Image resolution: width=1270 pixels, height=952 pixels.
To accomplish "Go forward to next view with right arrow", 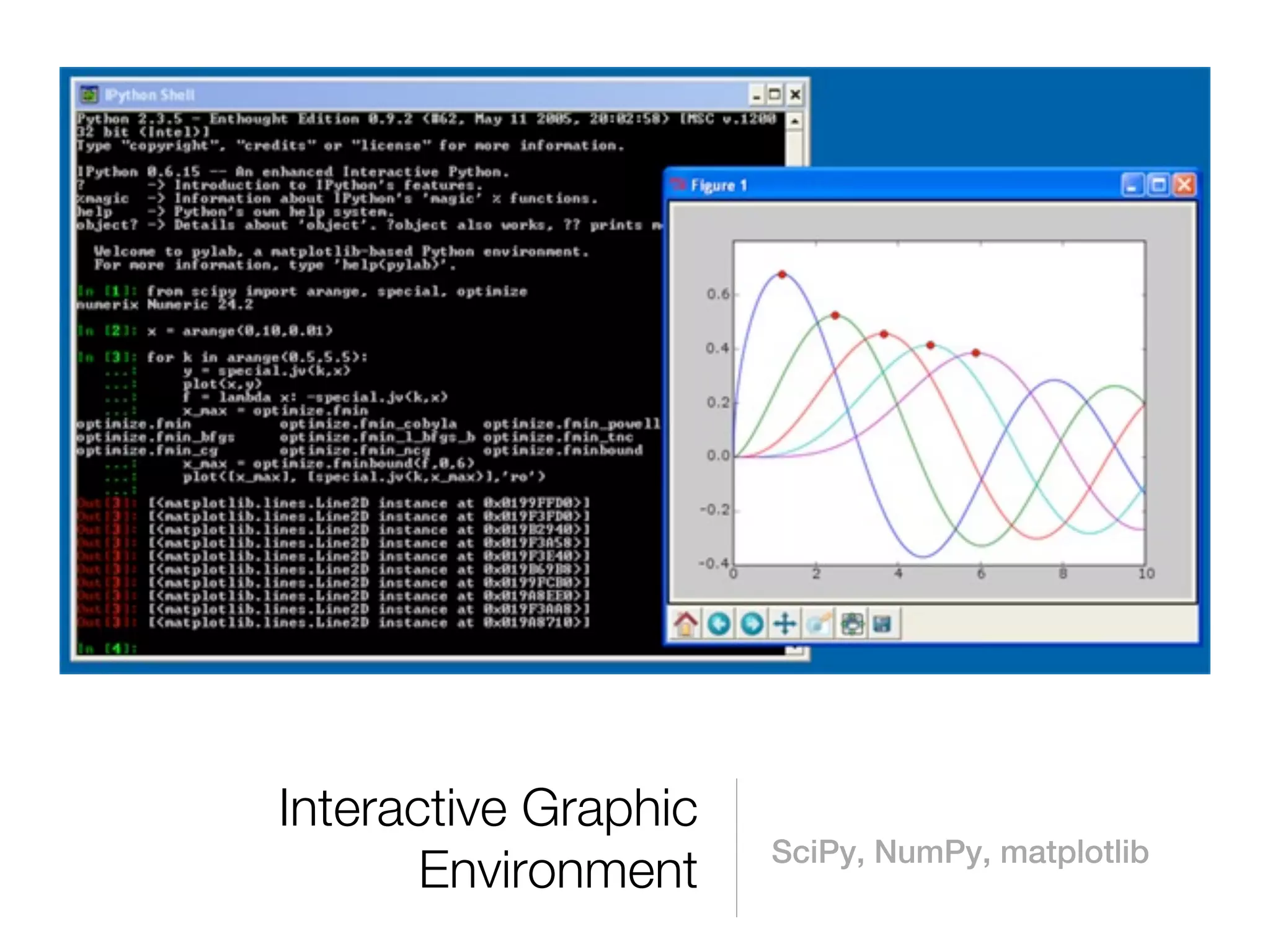I will pos(752,624).
